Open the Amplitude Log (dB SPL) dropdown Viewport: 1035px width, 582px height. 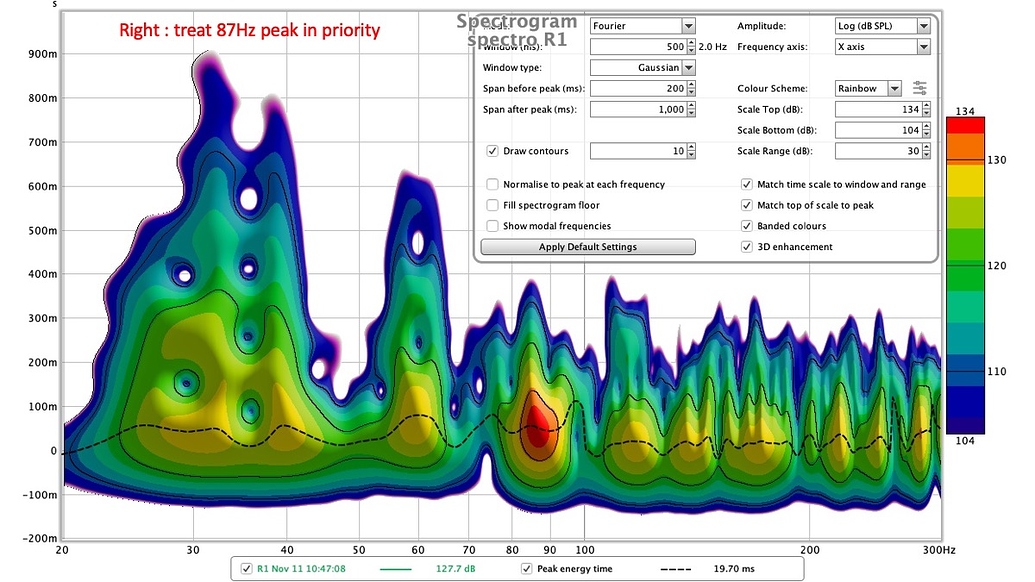[x=882, y=25]
